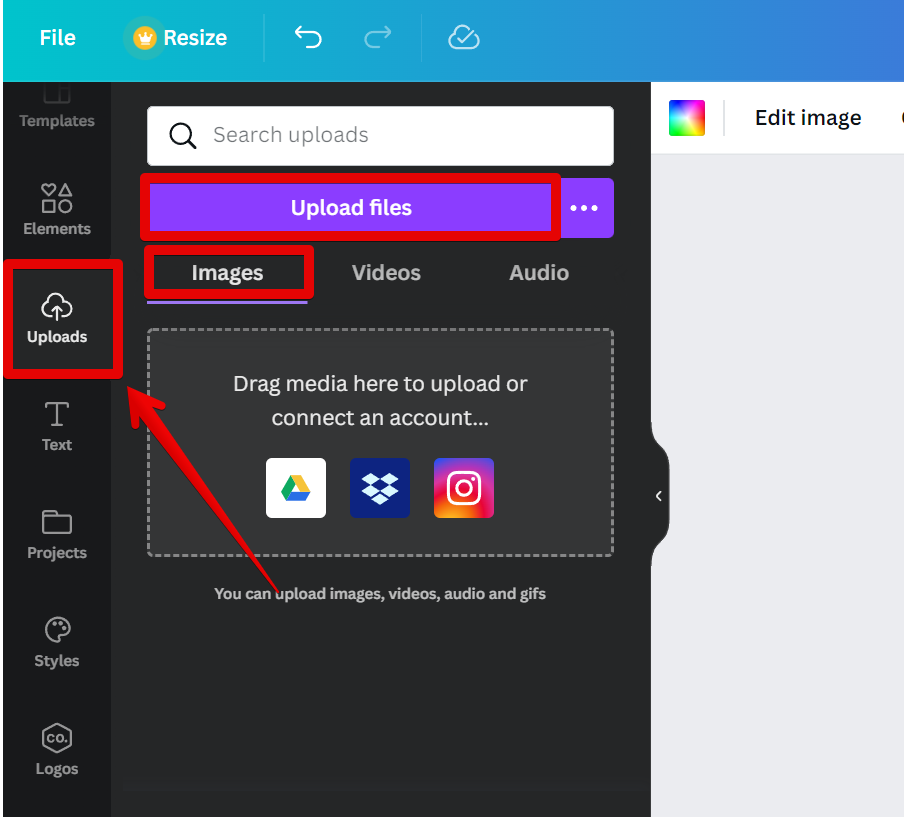Image resolution: width=904 pixels, height=817 pixels.
Task: Click the search magnifier icon
Action: pos(182,136)
